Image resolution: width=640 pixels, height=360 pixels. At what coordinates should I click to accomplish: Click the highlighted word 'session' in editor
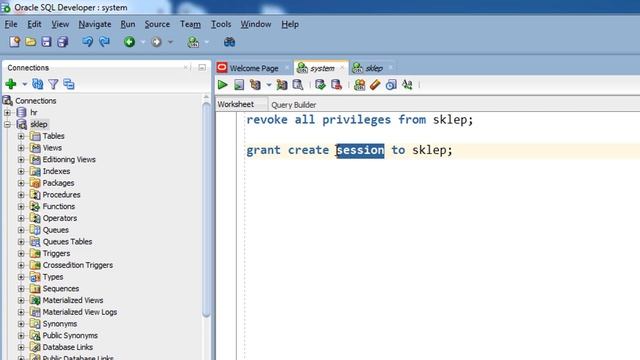point(360,150)
